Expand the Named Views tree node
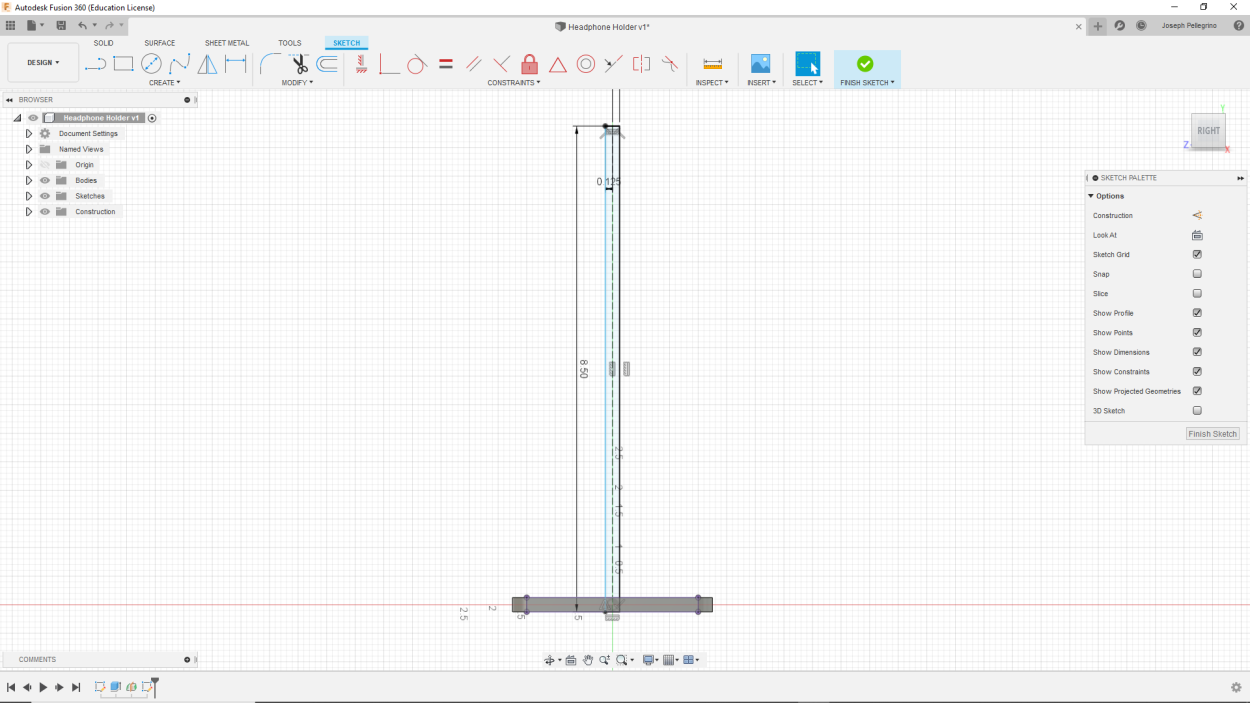 click(x=29, y=149)
